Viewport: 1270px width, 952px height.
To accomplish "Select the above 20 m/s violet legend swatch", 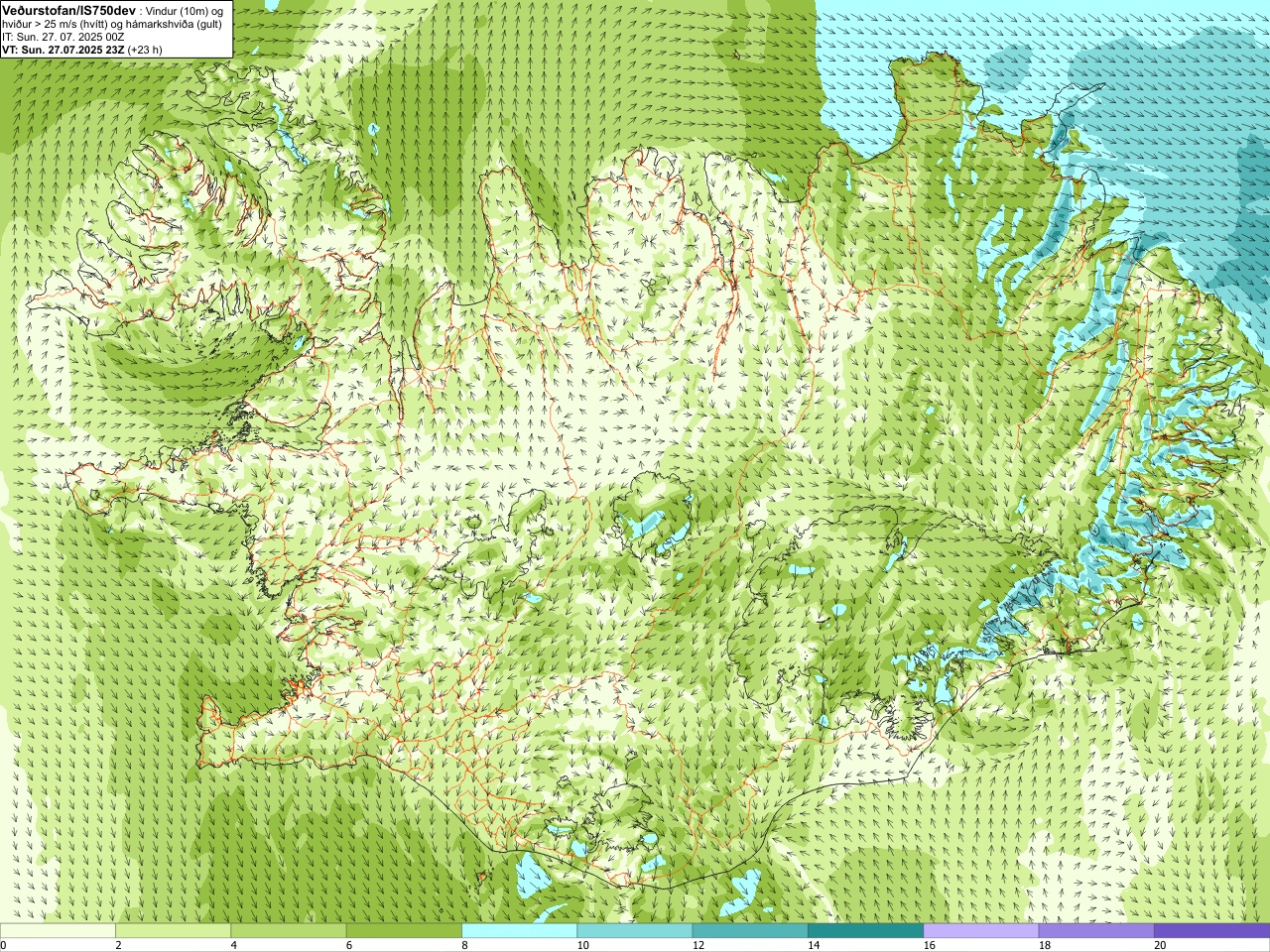I will click(x=1211, y=930).
